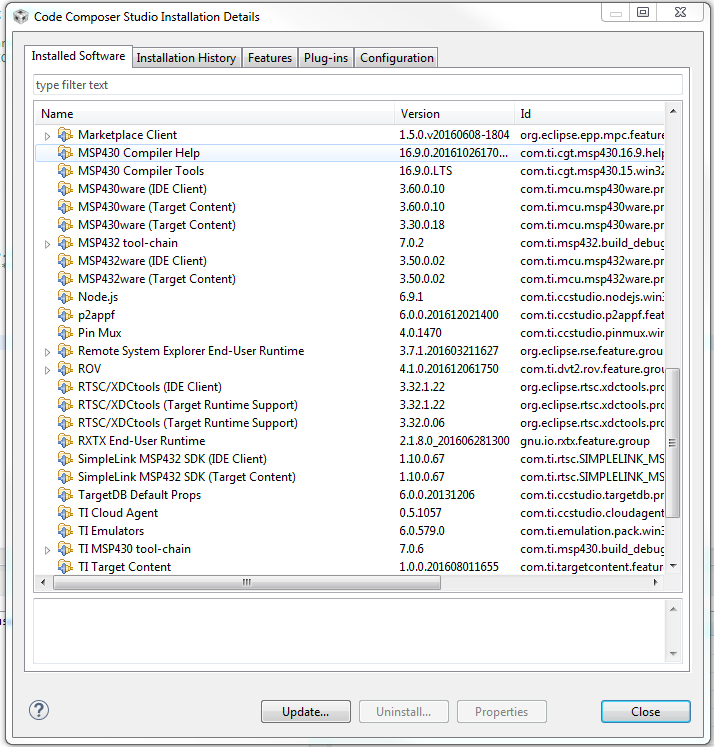714x747 pixels.
Task: Click the gnu.io.rxtx.feature.group Id cell
Action: click(x=585, y=441)
